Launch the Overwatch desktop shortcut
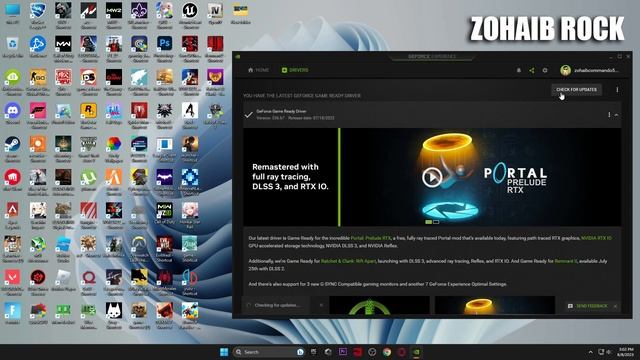This screenshot has height=360, width=640. (139, 249)
